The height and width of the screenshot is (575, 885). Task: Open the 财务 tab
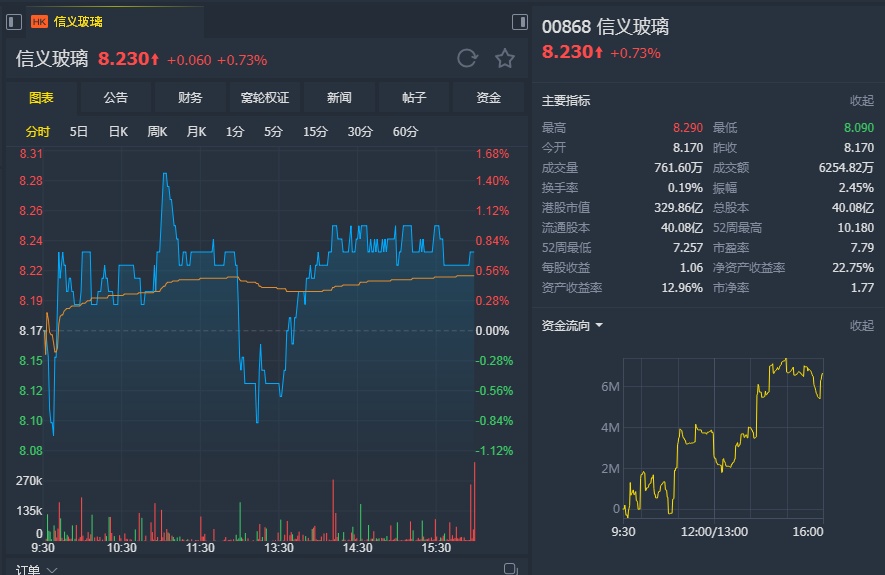190,98
